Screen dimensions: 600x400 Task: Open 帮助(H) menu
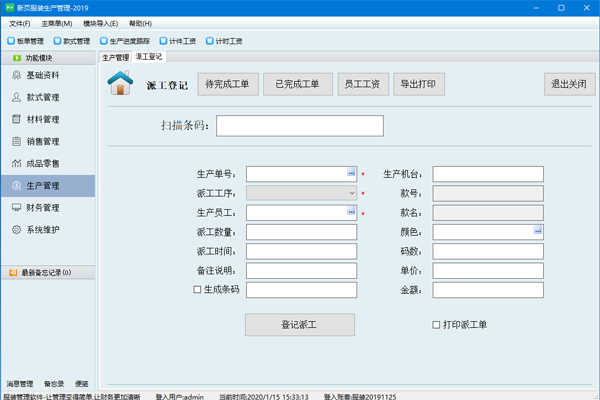pos(140,24)
